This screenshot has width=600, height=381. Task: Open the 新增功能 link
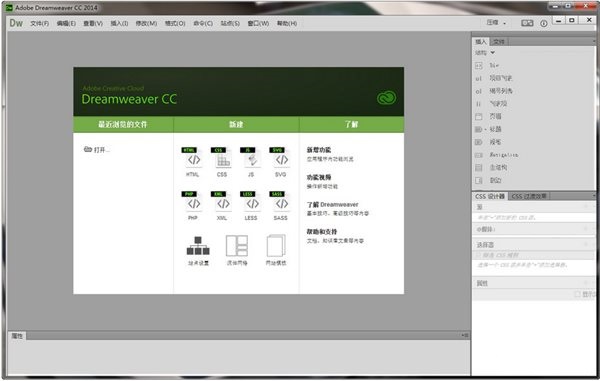point(319,150)
